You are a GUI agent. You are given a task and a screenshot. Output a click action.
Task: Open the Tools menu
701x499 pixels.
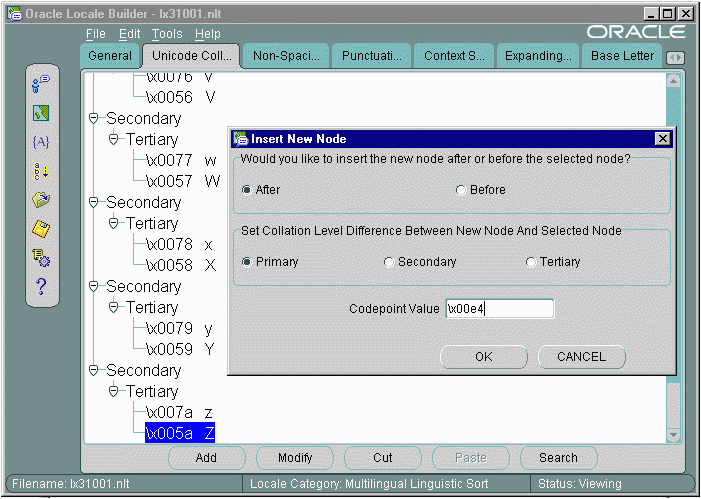point(167,34)
